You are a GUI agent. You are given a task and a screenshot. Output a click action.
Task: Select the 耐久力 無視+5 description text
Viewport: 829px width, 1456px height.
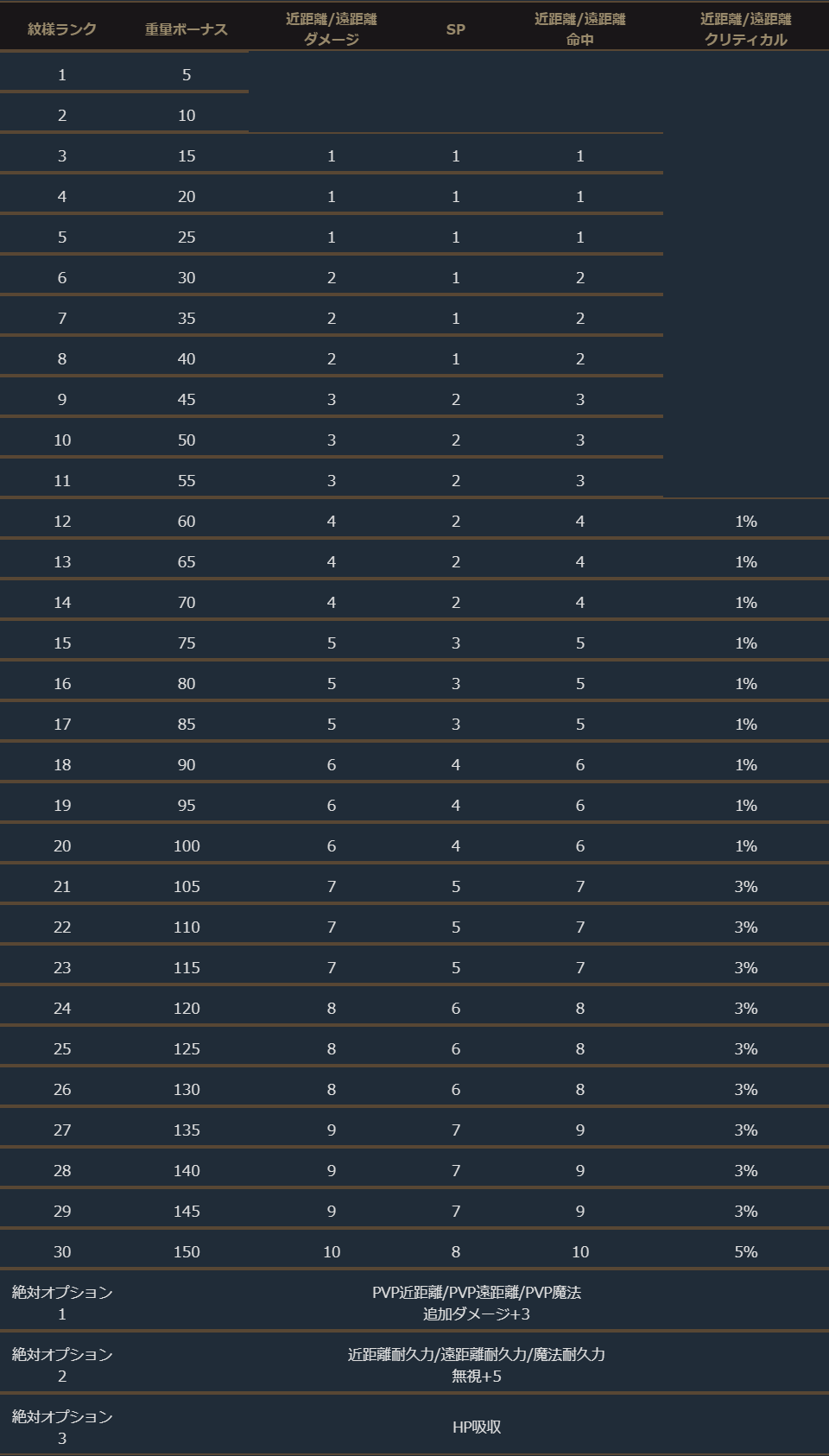tap(477, 1364)
